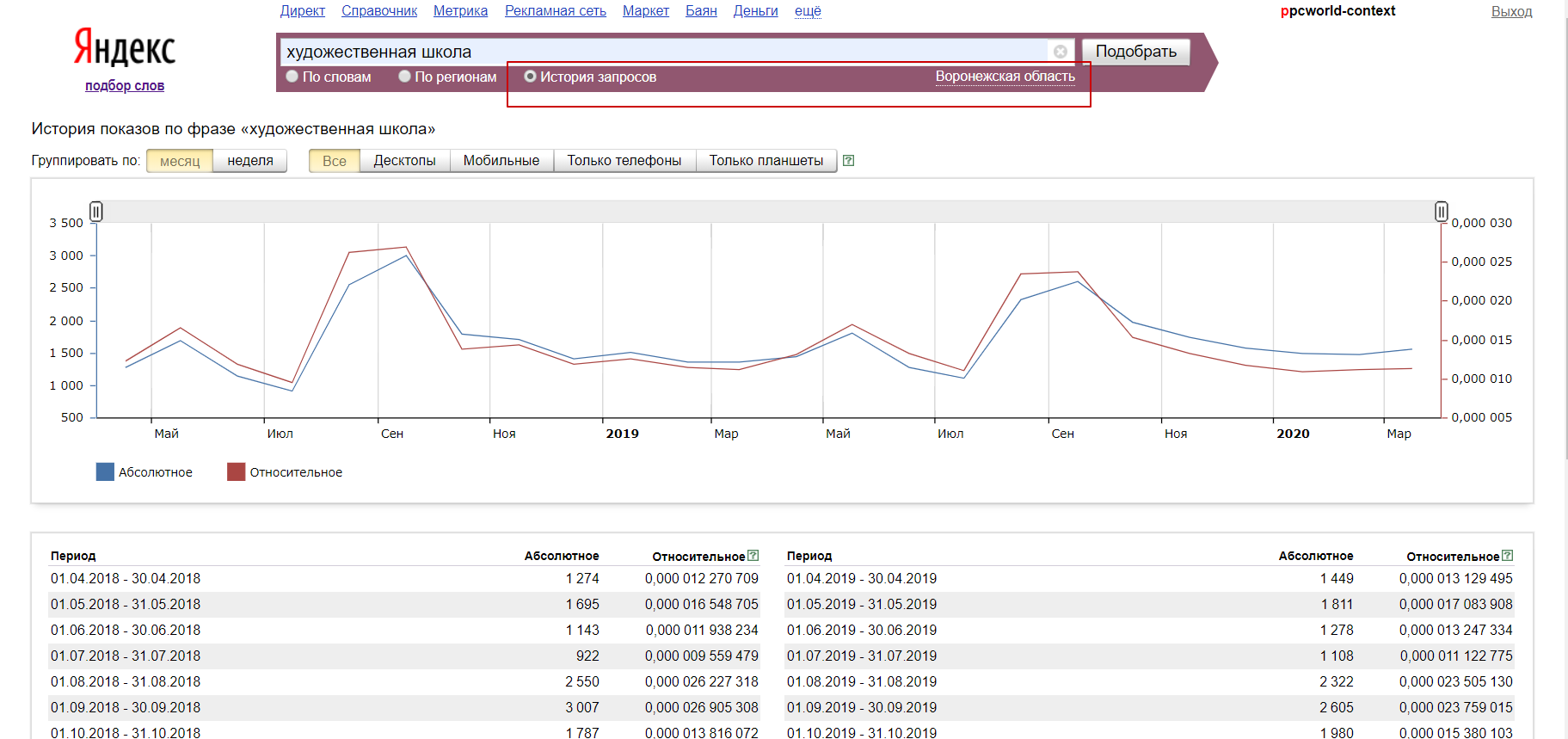Click the Yandex logo
This screenshot has width=1568, height=739.
125,47
